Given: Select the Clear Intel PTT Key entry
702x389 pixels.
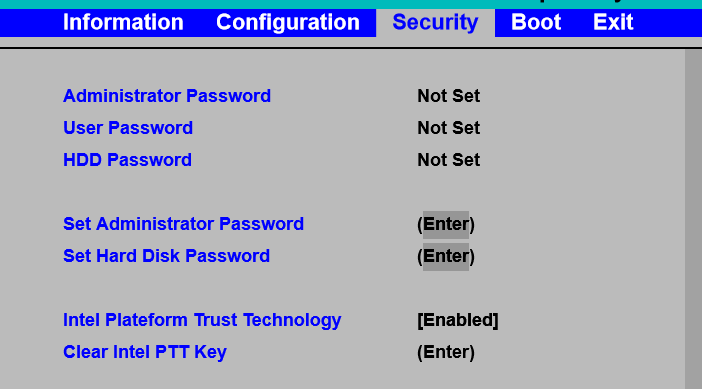Looking at the screenshot, I should [x=145, y=352].
